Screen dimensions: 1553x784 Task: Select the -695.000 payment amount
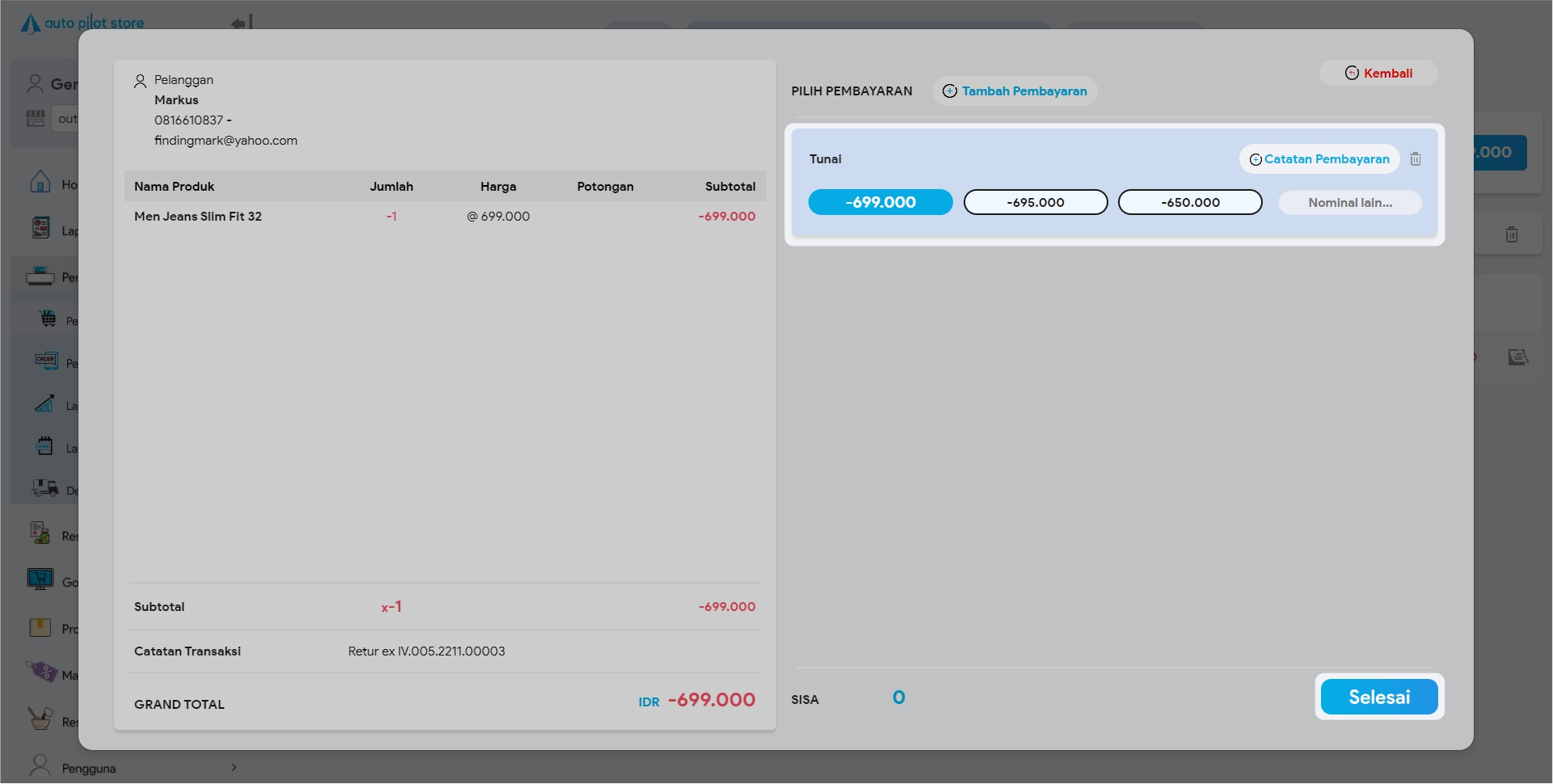point(1035,202)
